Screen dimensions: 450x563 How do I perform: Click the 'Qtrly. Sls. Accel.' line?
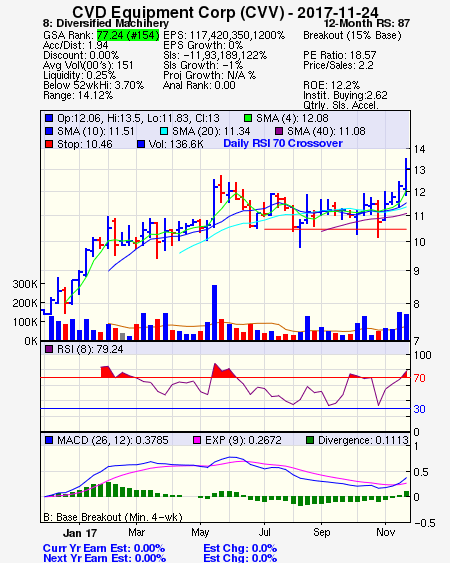click(x=341, y=105)
